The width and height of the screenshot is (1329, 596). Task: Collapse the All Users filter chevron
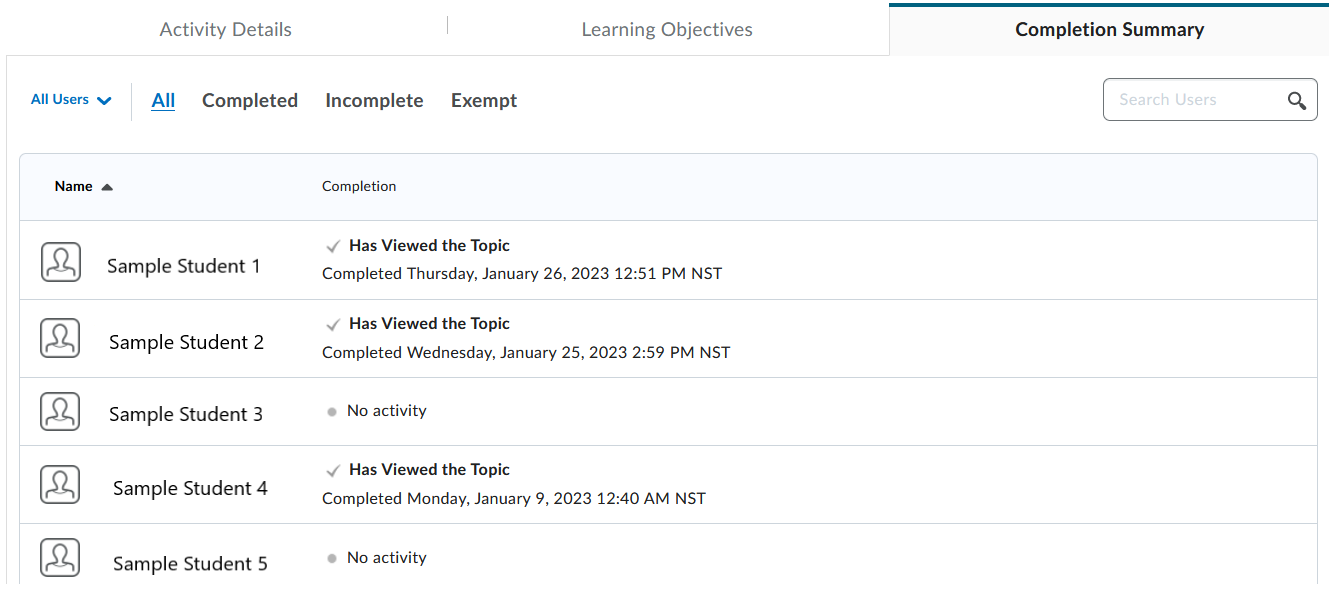pyautogui.click(x=105, y=100)
